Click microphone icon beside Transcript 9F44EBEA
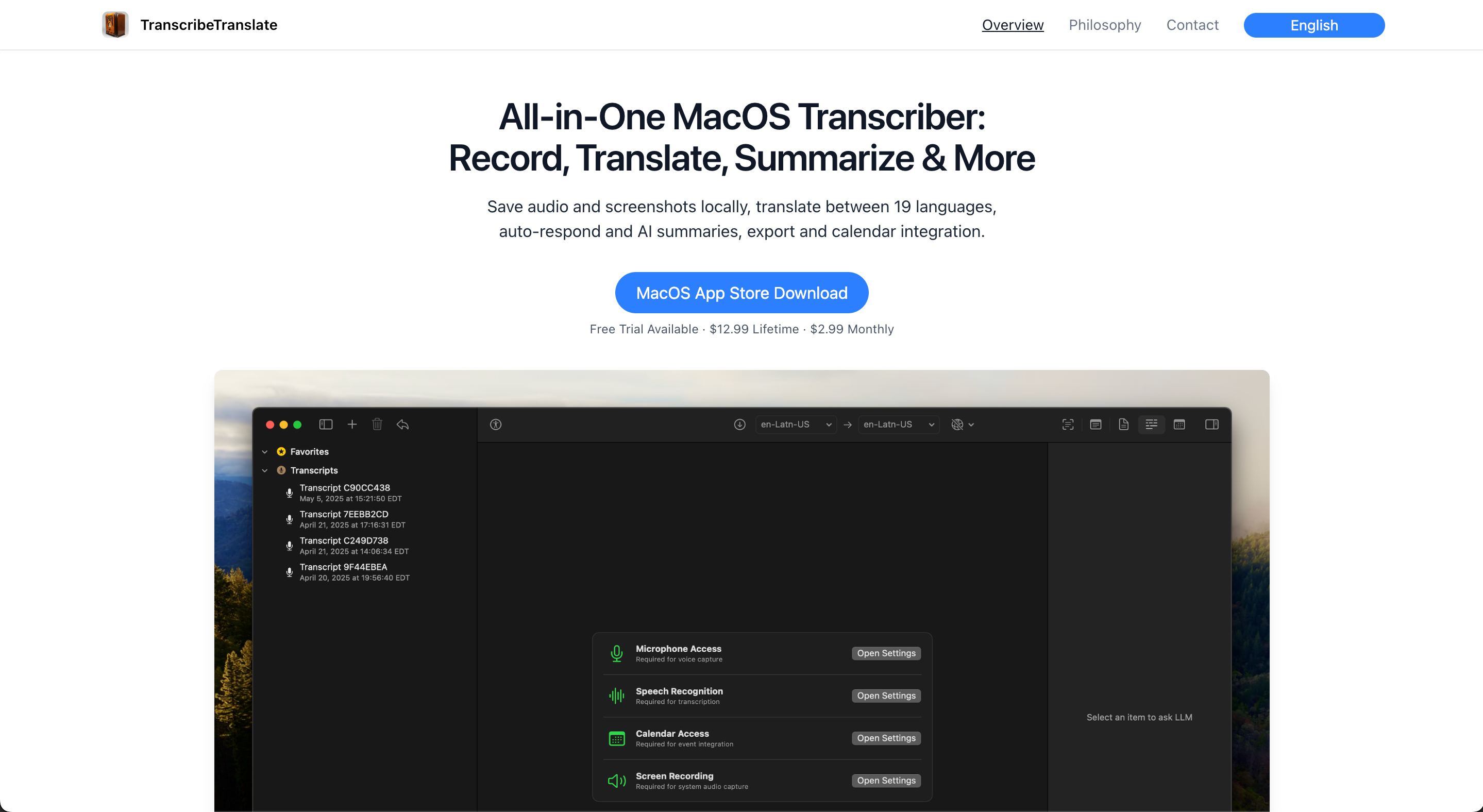The image size is (1483, 812). coord(290,572)
